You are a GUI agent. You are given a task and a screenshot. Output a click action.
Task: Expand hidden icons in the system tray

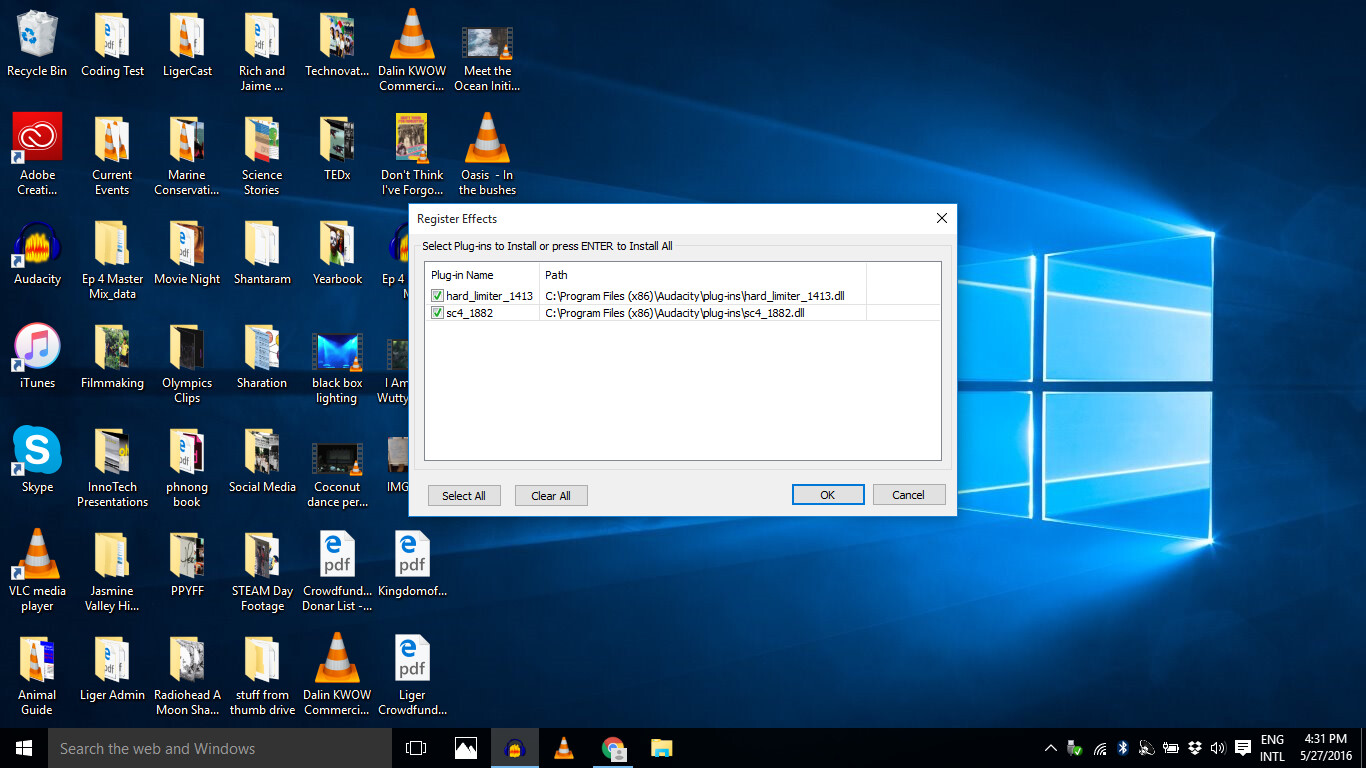pyautogui.click(x=1050, y=747)
